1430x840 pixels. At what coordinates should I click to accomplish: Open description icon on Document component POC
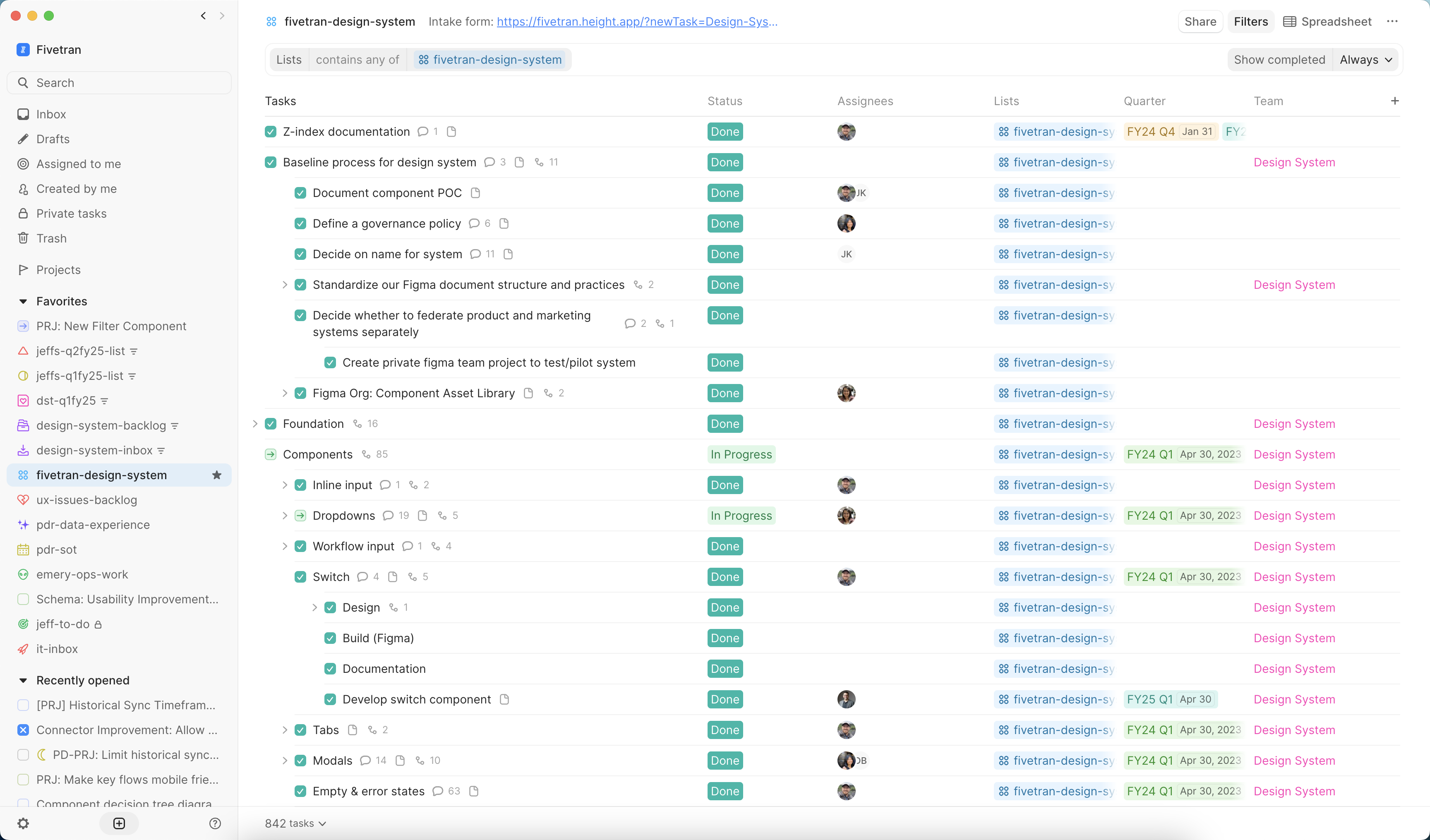(475, 193)
